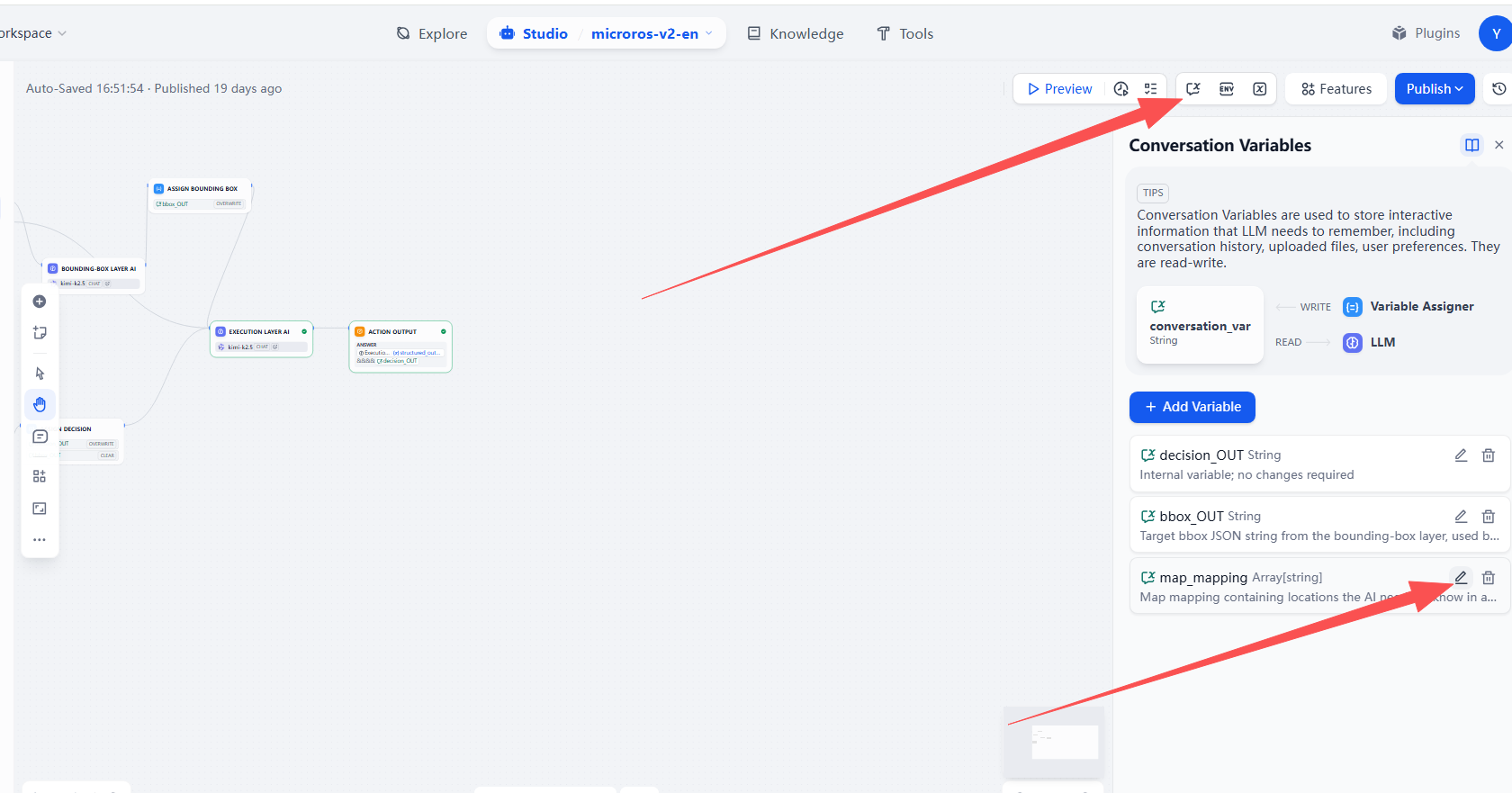Add a note using the note icon
1512x793 pixels.
coord(40,333)
